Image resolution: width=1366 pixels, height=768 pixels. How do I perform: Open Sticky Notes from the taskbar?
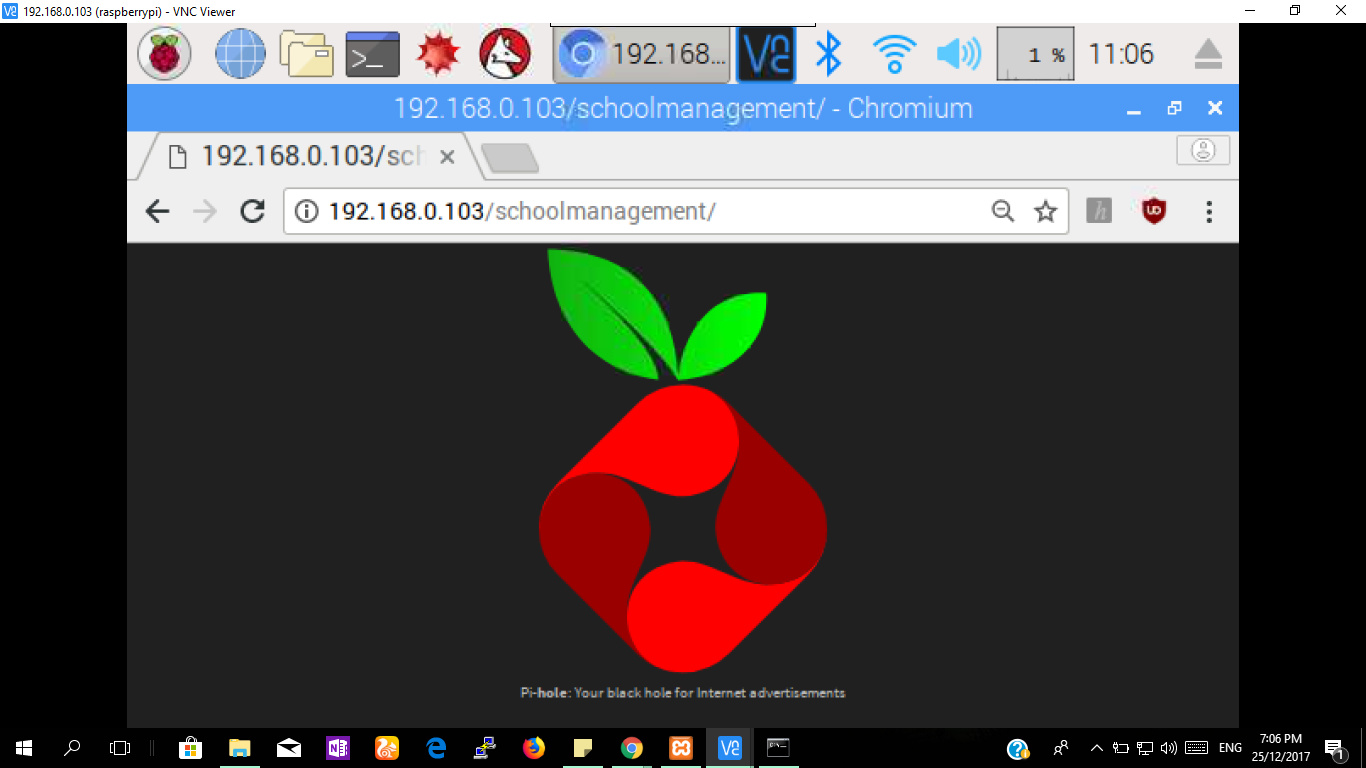(x=583, y=747)
